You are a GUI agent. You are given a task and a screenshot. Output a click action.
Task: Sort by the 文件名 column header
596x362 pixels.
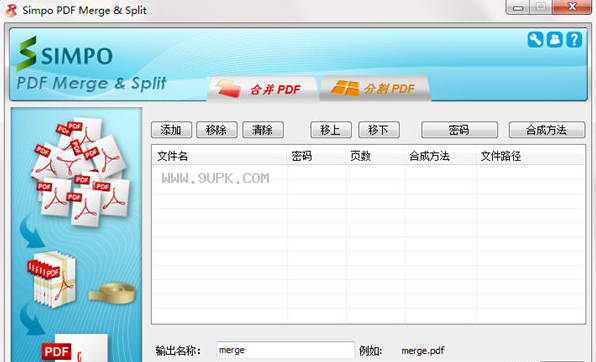(x=219, y=156)
